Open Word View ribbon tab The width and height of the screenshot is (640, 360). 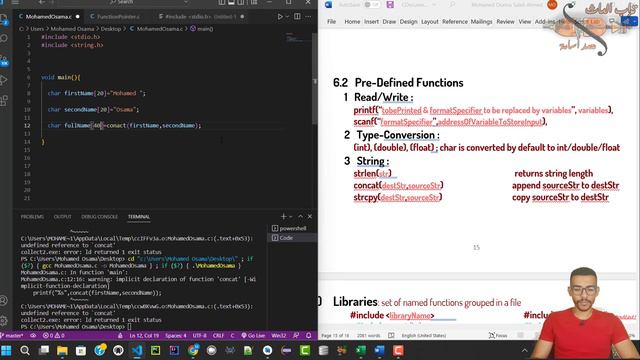pyautogui.click(x=524, y=22)
